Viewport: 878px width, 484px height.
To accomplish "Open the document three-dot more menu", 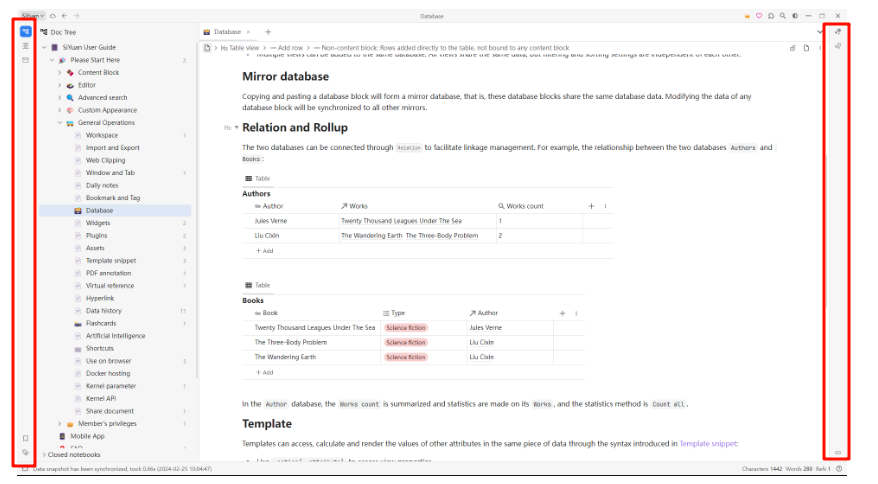I will [x=820, y=48].
